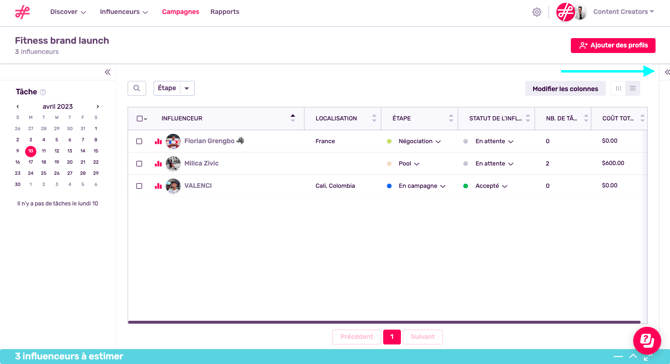The image size is (670, 364).
Task: Click Ajouter des profils button
Action: (x=613, y=45)
